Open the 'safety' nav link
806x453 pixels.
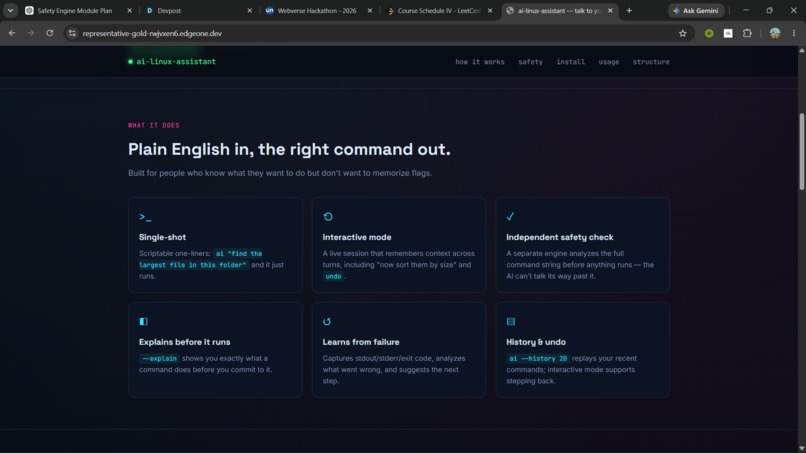[530, 62]
